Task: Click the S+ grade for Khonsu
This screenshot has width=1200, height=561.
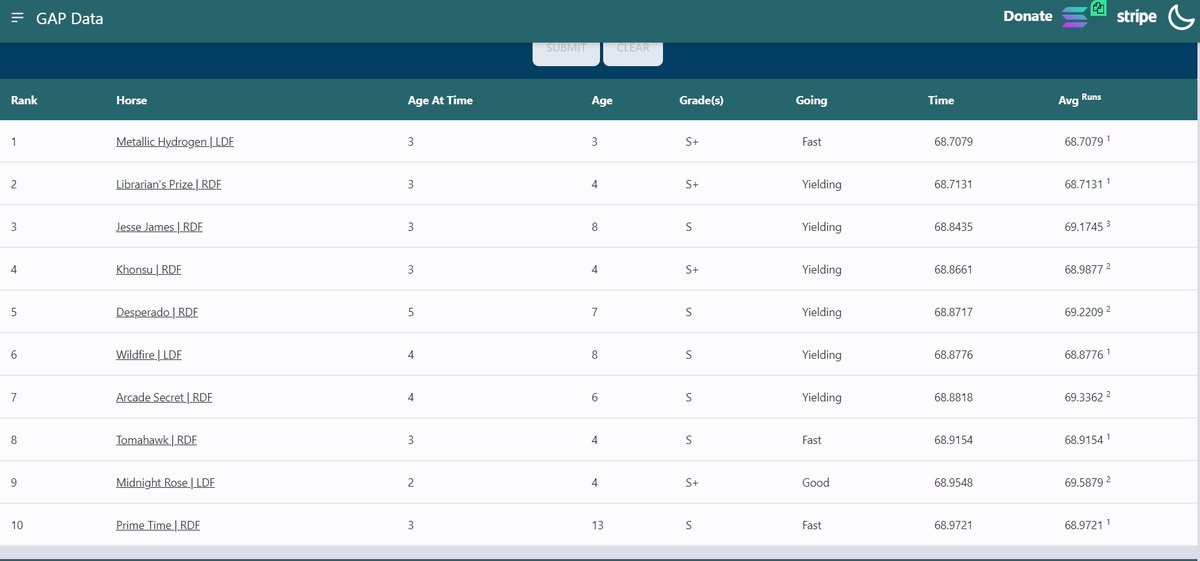Action: (x=692, y=270)
